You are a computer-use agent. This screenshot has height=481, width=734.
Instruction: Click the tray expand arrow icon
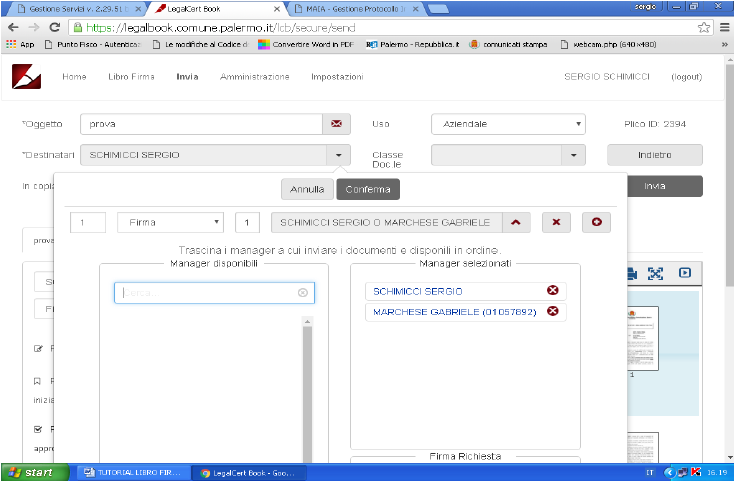(x=669, y=473)
